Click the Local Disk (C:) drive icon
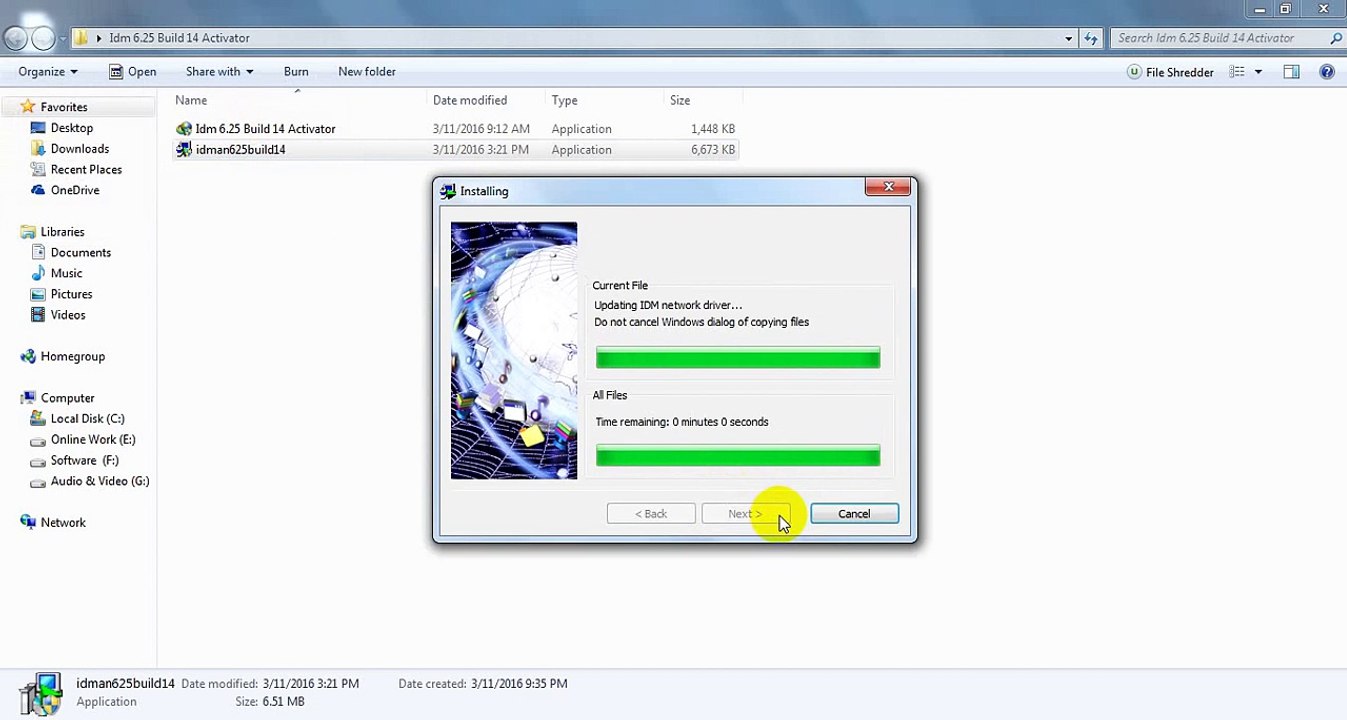The height and width of the screenshot is (720, 1347). coord(38,419)
